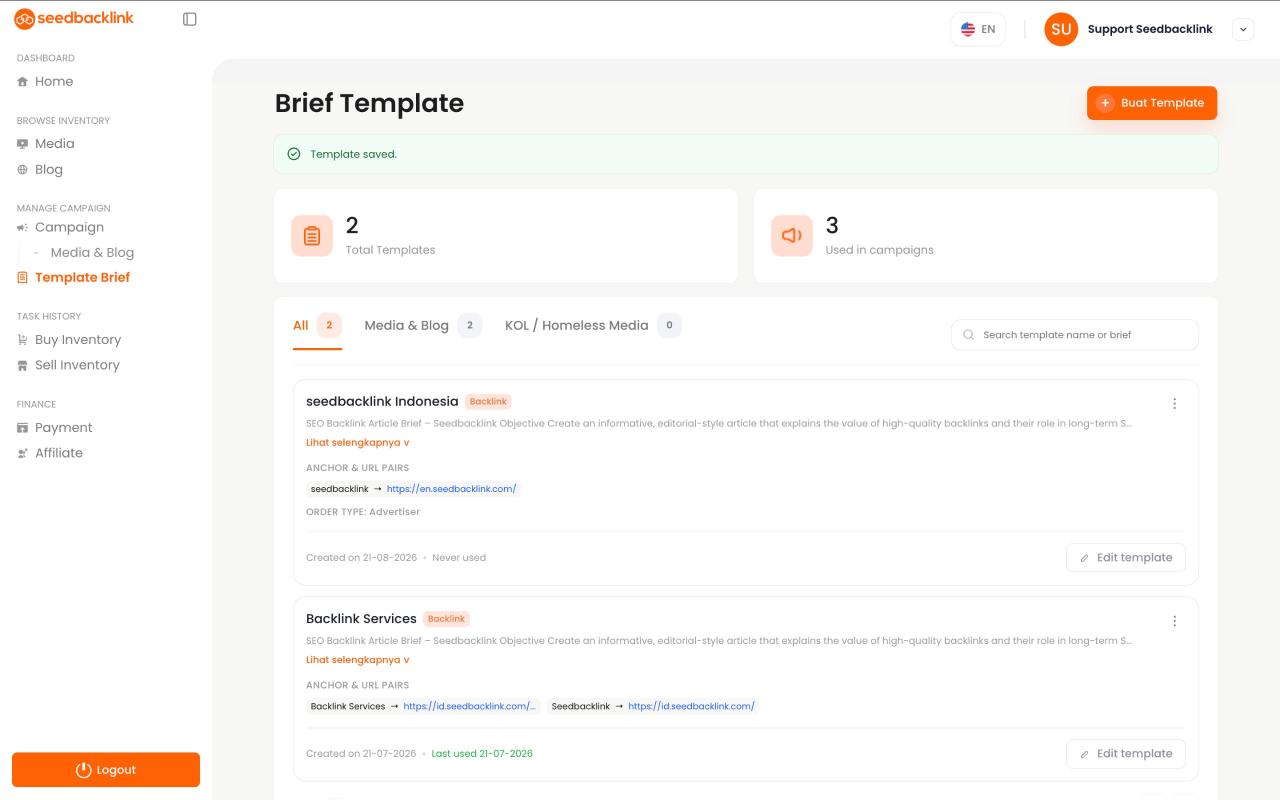Image resolution: width=1280 pixels, height=800 pixels.
Task: Click Edit template for Backlink Services
Action: point(1126,754)
